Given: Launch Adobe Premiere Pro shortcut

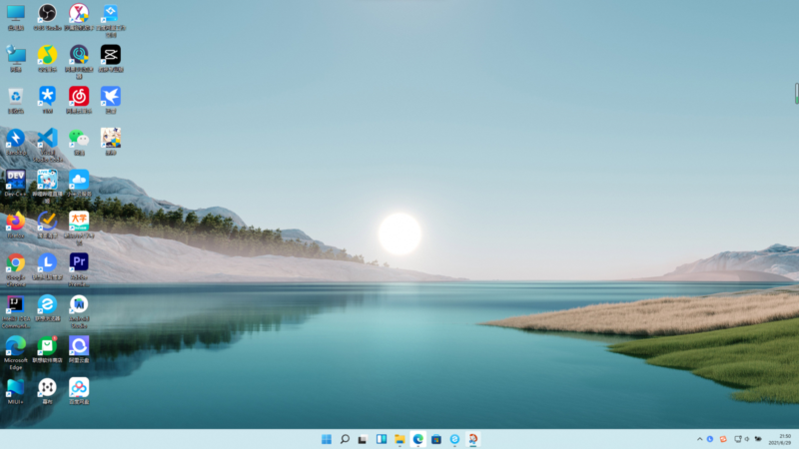Looking at the screenshot, I should [79, 263].
